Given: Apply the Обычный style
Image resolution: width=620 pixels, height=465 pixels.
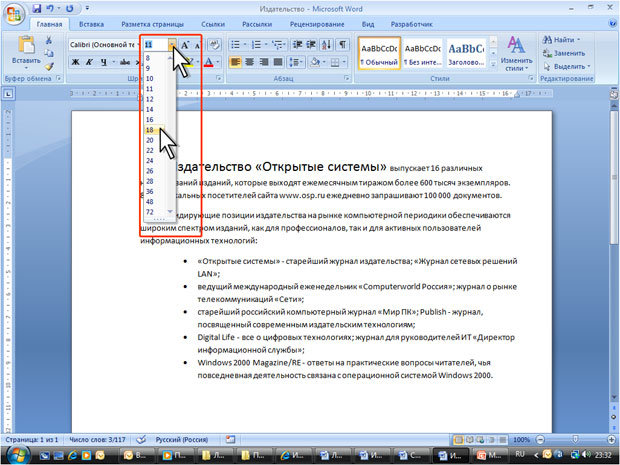Looking at the screenshot, I should pyautogui.click(x=379, y=54).
